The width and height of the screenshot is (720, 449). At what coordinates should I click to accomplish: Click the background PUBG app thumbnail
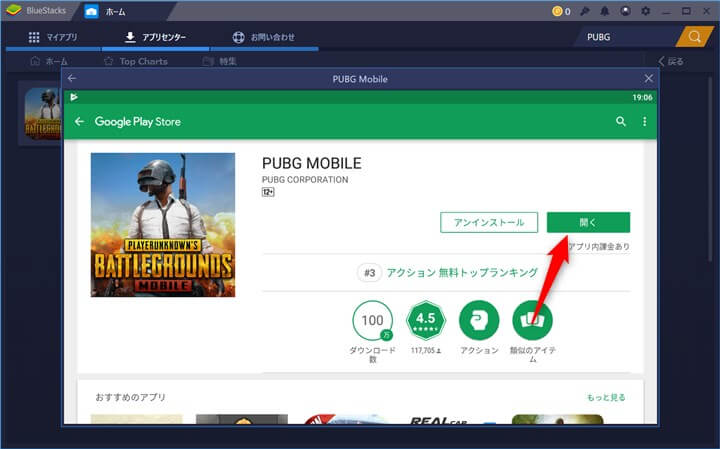(x=43, y=114)
